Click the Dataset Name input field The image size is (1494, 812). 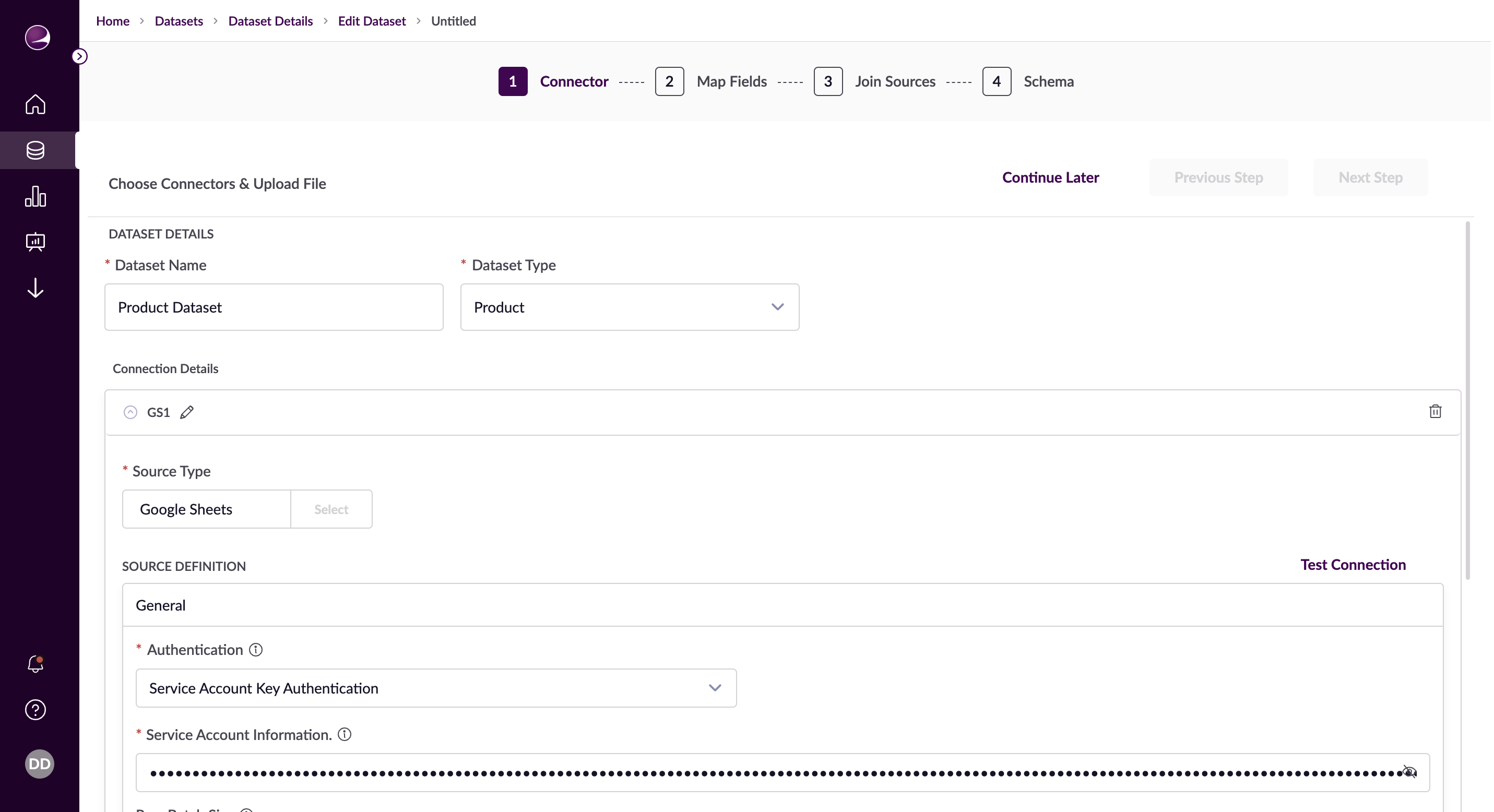tap(274, 307)
